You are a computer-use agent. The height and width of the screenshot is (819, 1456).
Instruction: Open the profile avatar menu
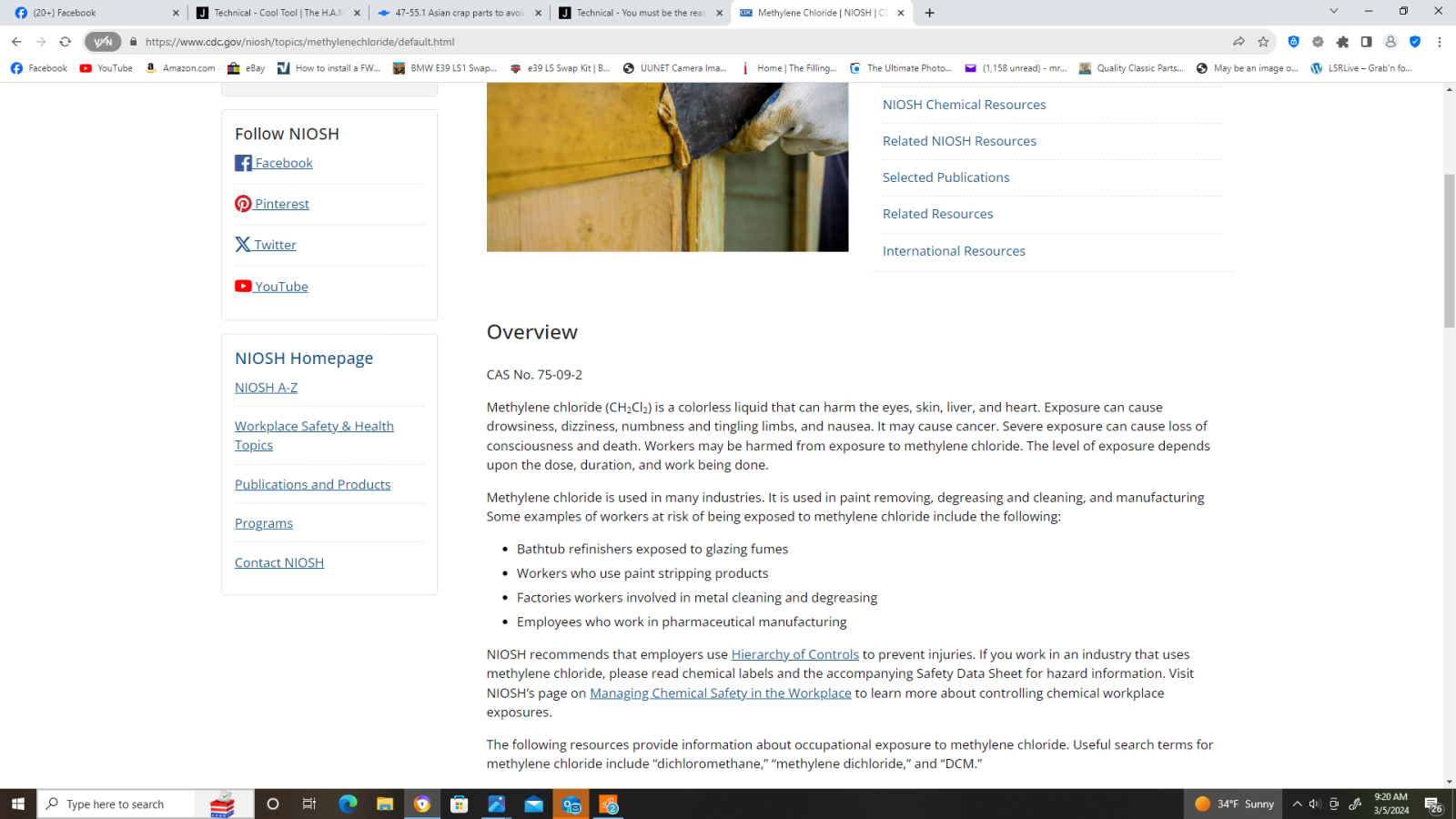coord(1390,42)
